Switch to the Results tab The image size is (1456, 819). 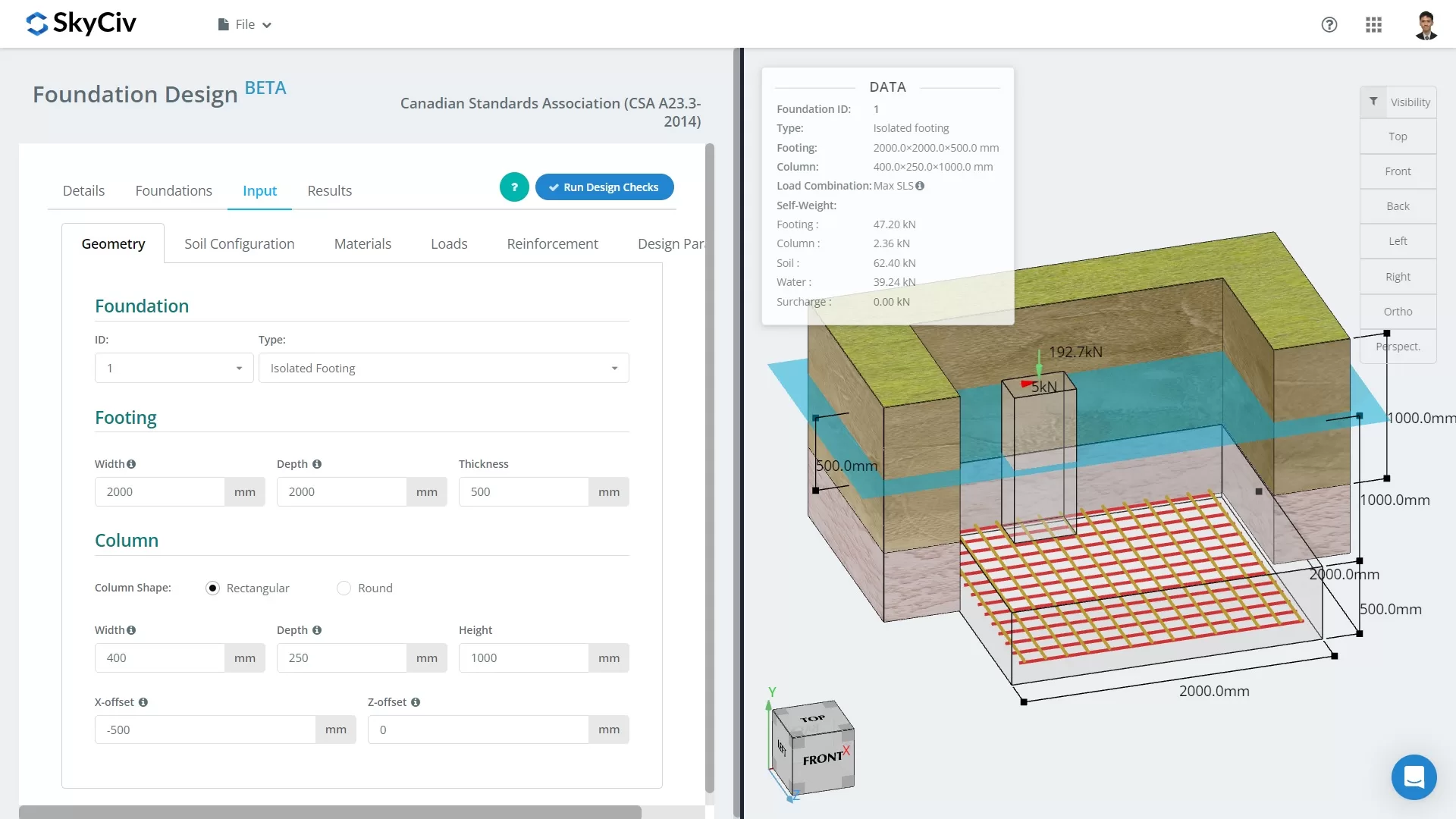(x=329, y=191)
